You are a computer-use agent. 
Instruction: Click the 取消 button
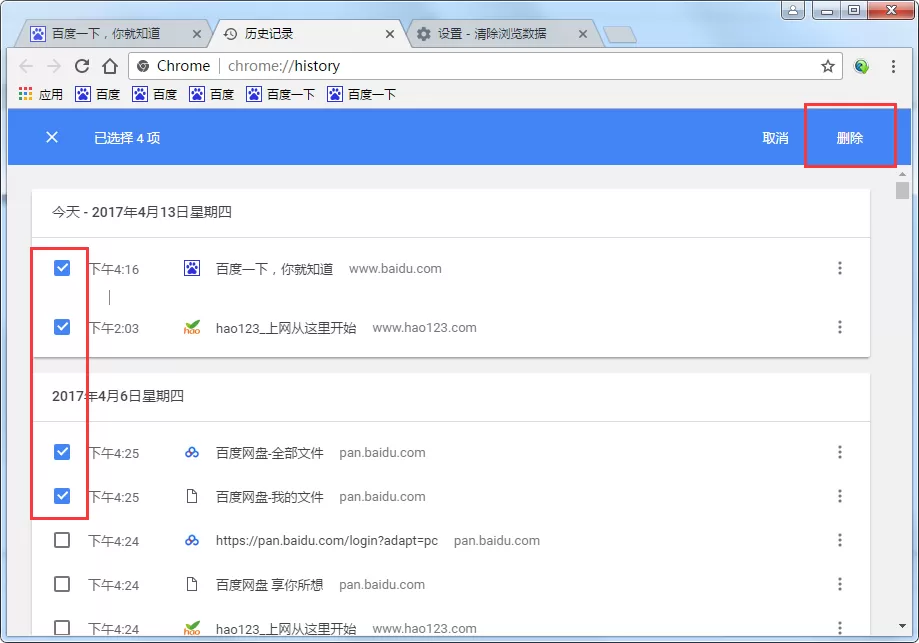click(x=775, y=138)
